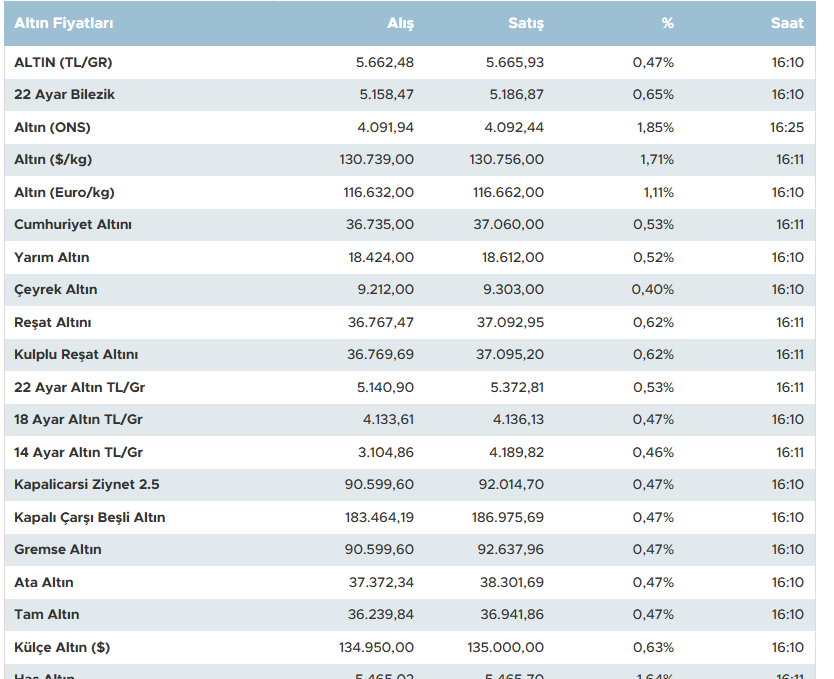
Task: Click the Saat column header
Action: (x=787, y=23)
